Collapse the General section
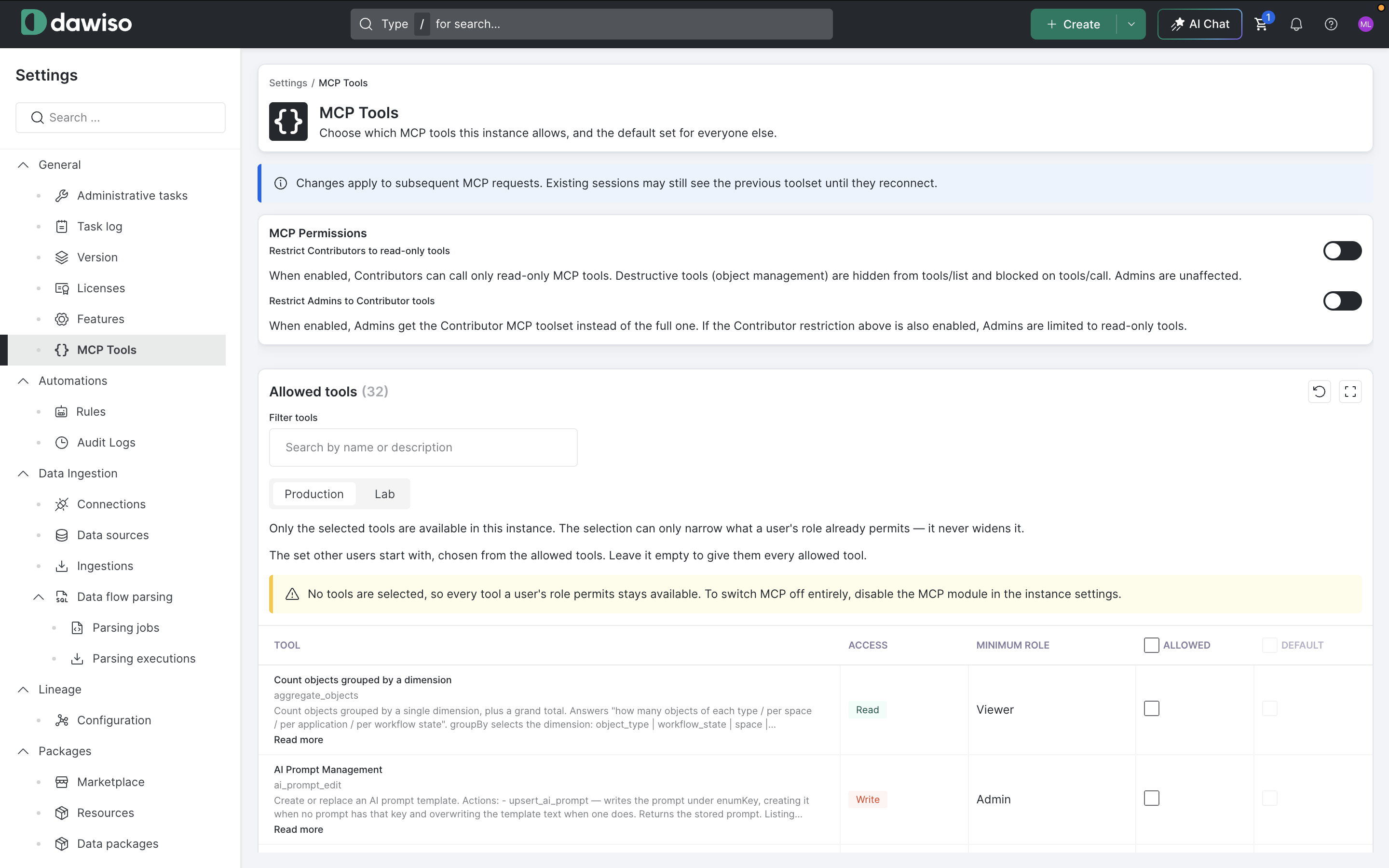Viewport: 1389px width, 868px height. pos(23,165)
